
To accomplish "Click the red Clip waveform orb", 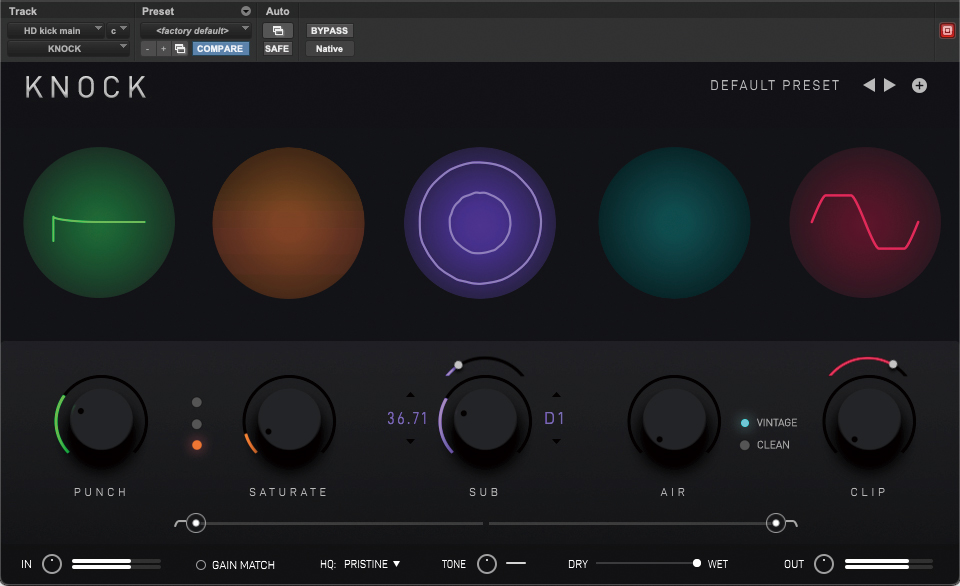I will pos(865,222).
